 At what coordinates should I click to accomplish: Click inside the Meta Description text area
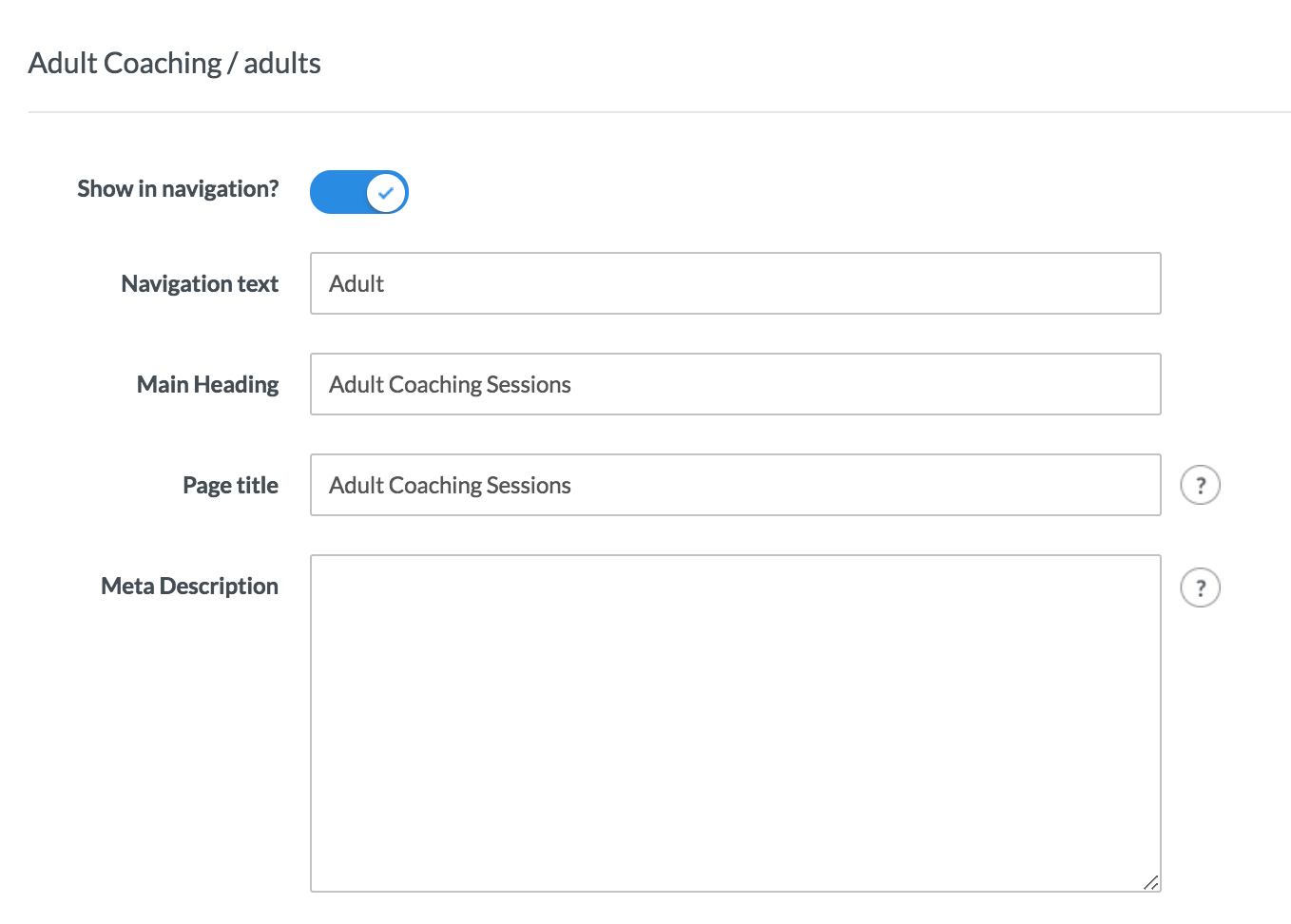(735, 722)
